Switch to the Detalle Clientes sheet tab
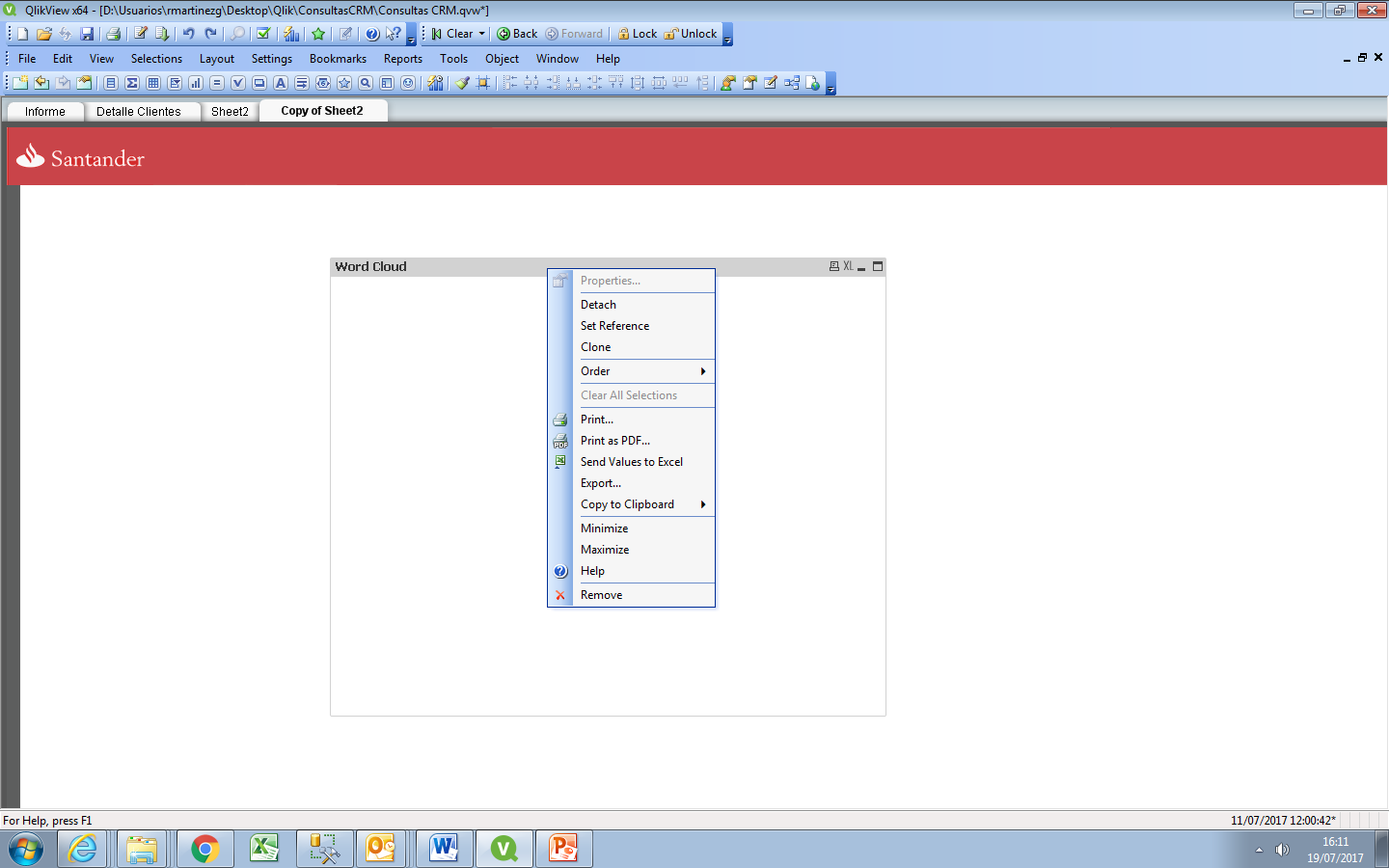 pos(139,112)
